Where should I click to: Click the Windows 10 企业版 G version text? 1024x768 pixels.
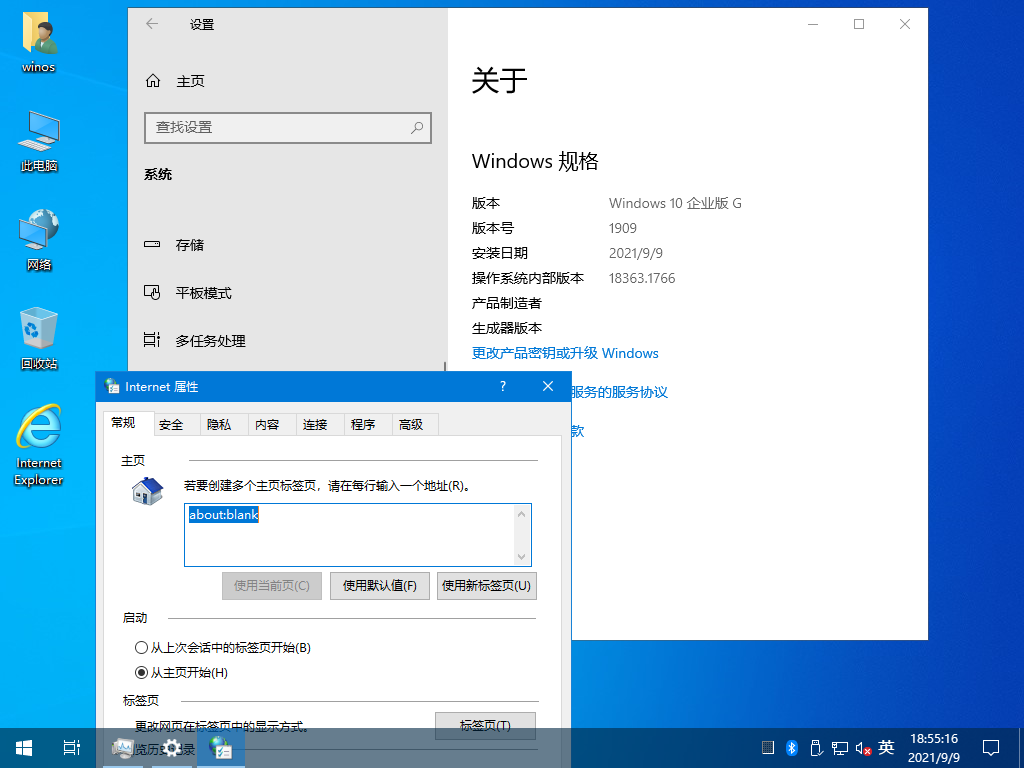(675, 203)
